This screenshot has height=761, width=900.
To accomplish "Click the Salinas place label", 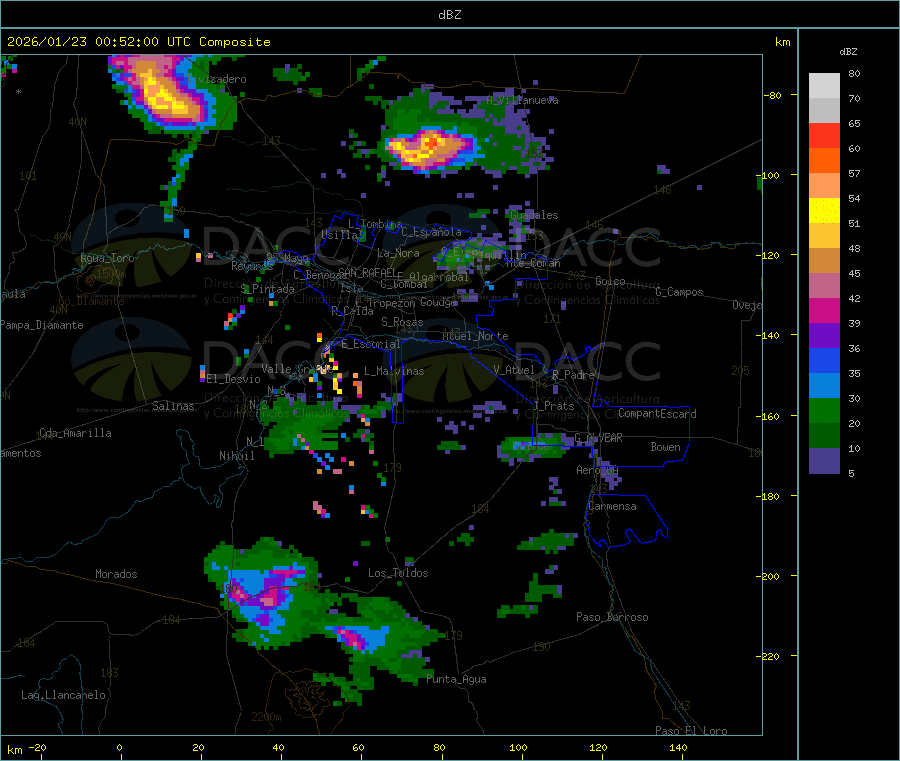I will 173,406.
